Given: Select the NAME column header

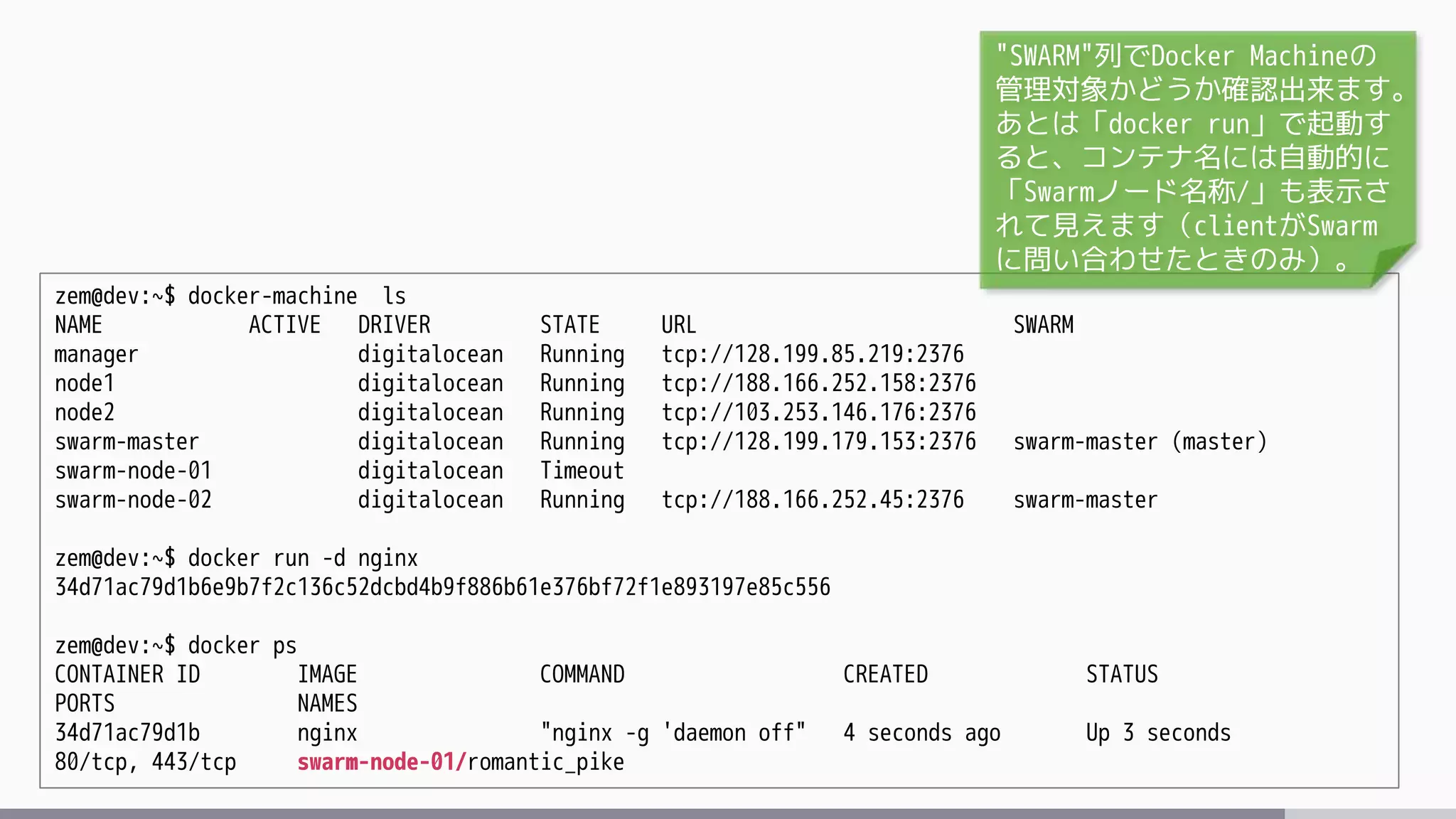Looking at the screenshot, I should (78, 325).
